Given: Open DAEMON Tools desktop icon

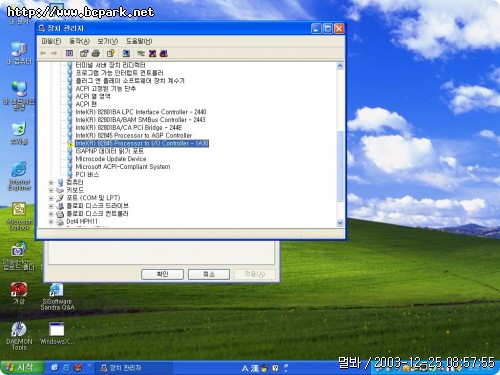Looking at the screenshot, I should [x=19, y=336].
